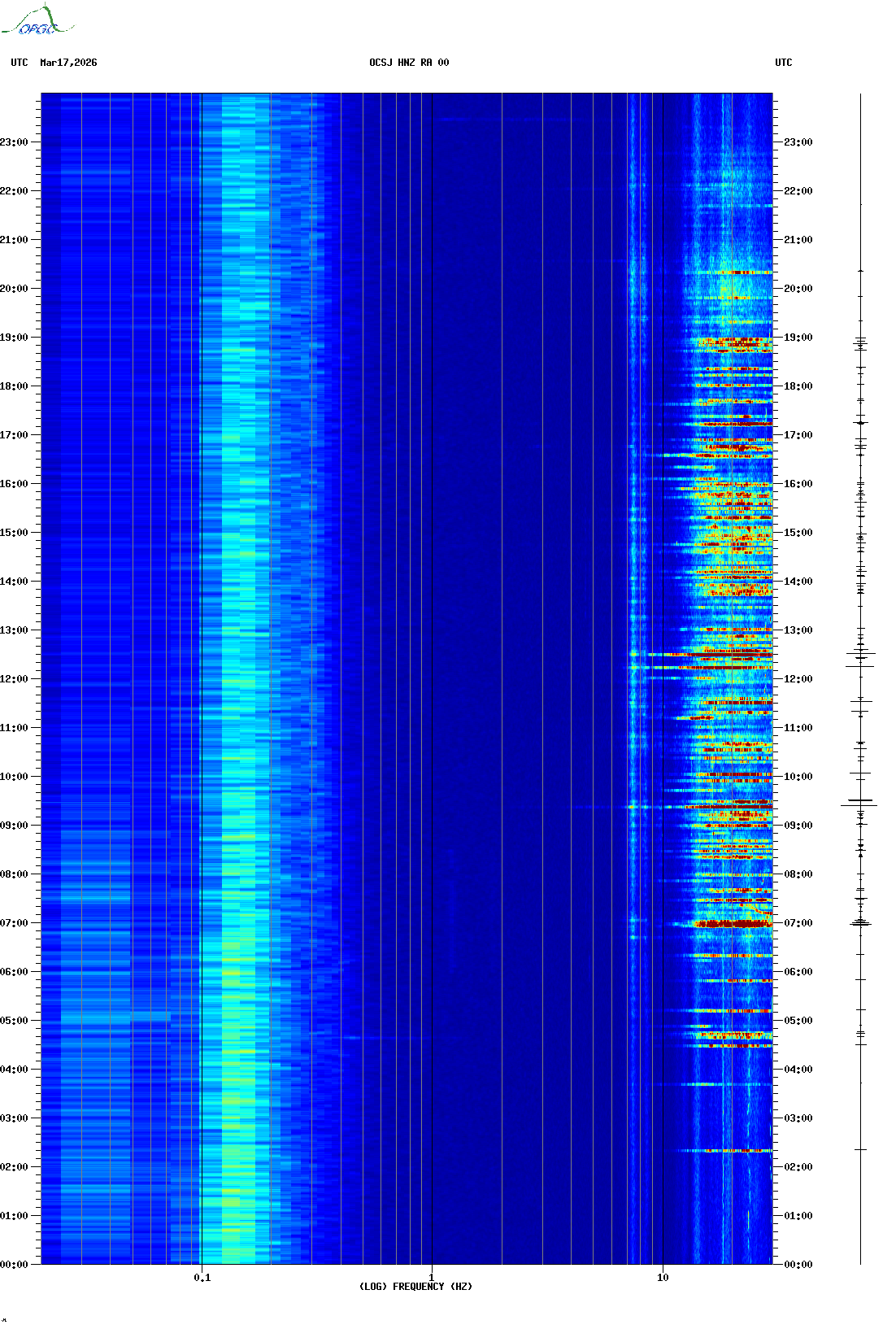
Task: Click the 0.1 frequency axis tick label
Action: pos(202,1277)
